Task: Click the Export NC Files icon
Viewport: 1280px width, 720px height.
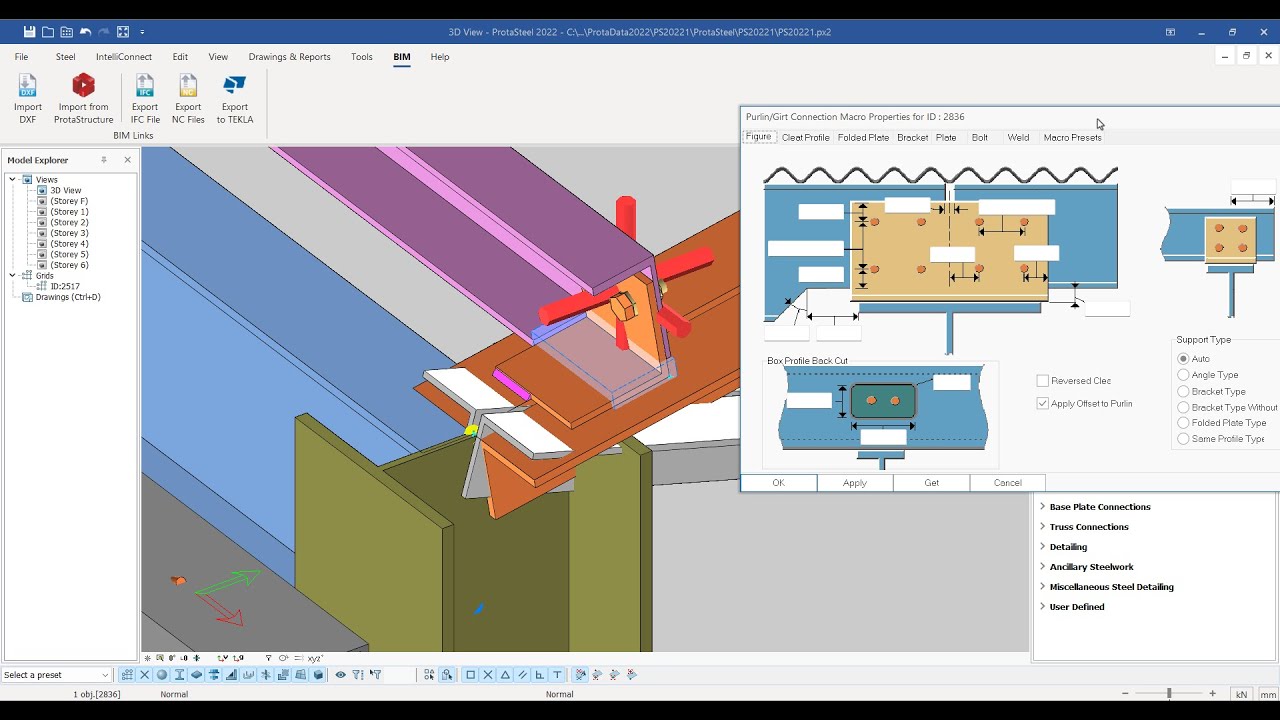Action: [x=188, y=99]
